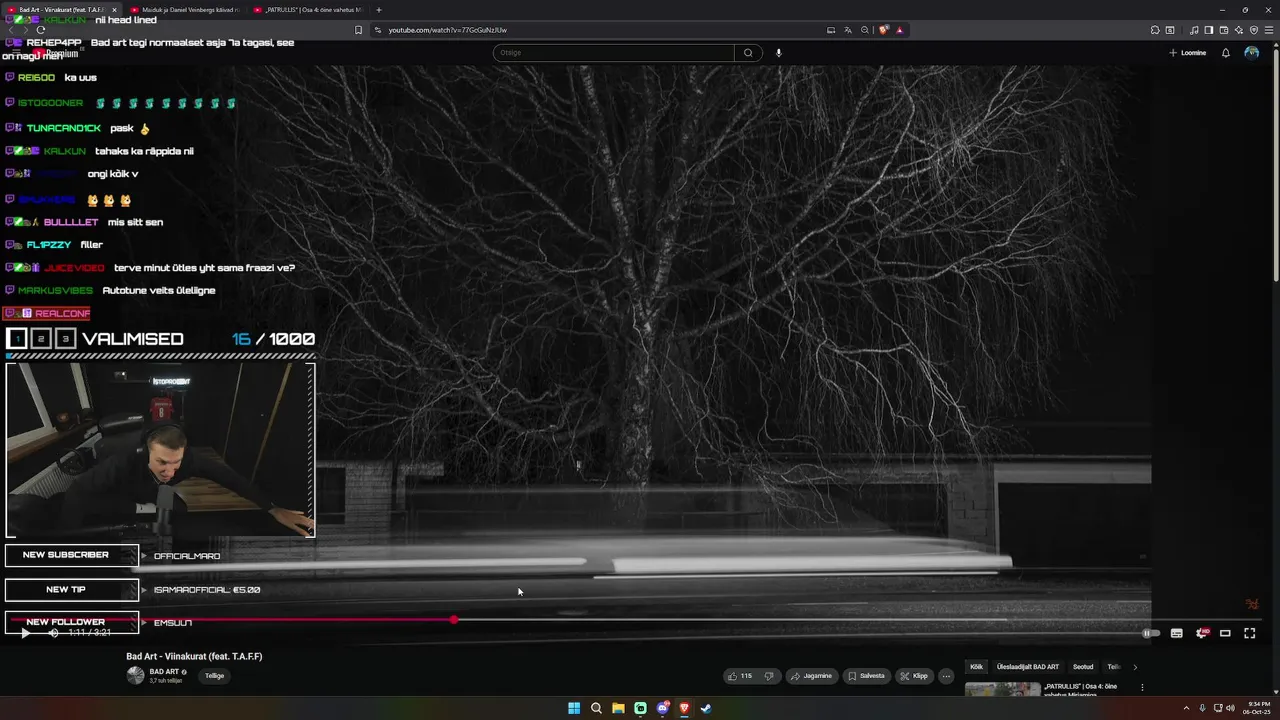Open the browser extensions puzzle icon
1280x720 pixels.
coord(1155,30)
